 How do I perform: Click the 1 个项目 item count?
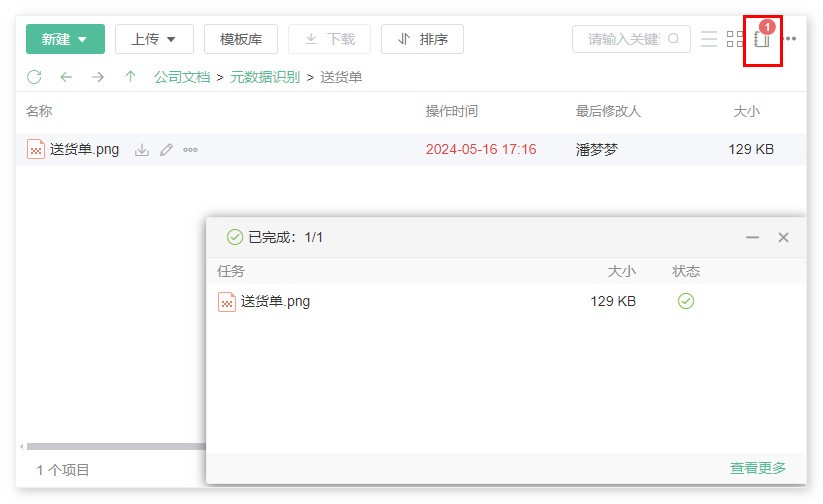[62, 470]
